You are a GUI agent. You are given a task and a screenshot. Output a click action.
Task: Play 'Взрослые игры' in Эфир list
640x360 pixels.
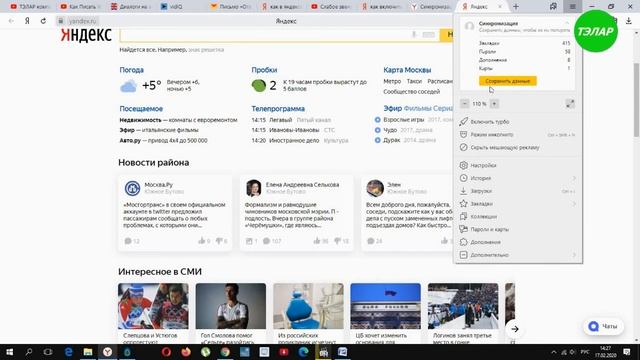click(x=378, y=120)
